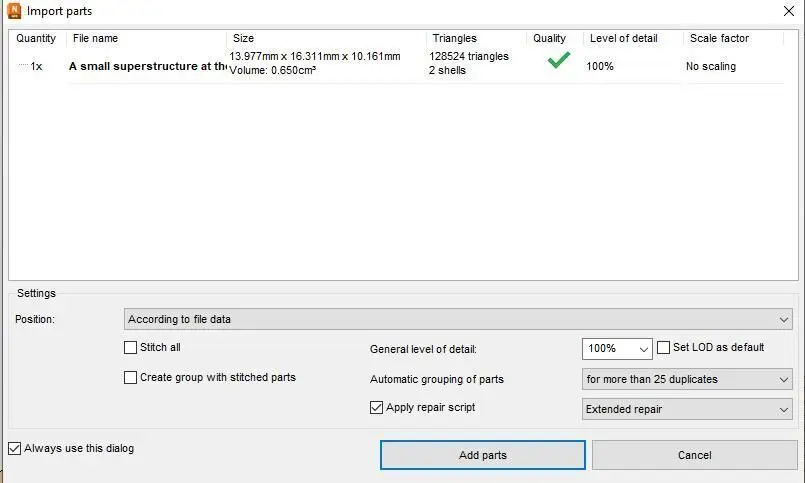Screen dimensions: 805x483
Task: Click the Netfabb app icon in title bar
Action: point(14,12)
